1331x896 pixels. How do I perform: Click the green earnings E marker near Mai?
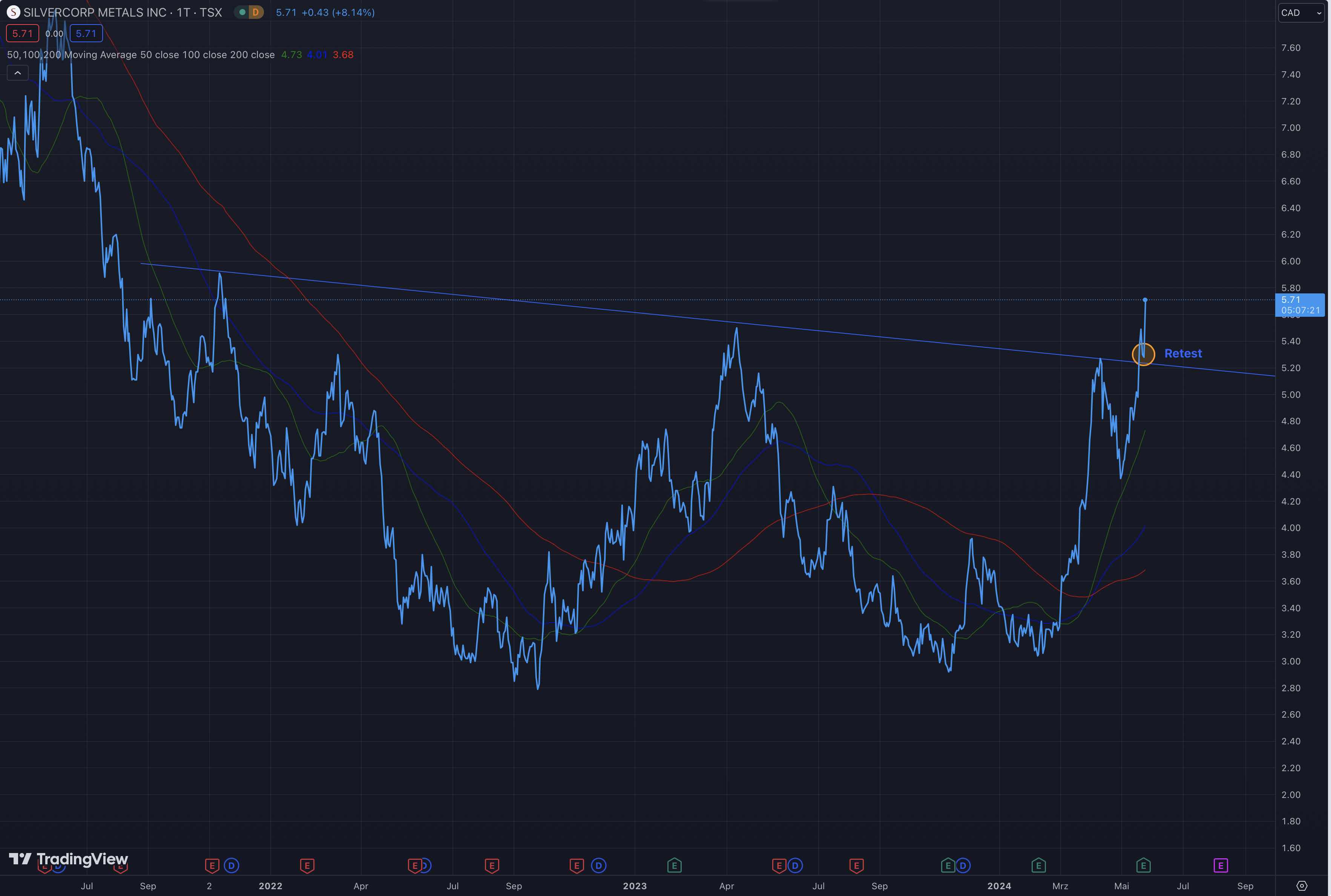click(1143, 866)
